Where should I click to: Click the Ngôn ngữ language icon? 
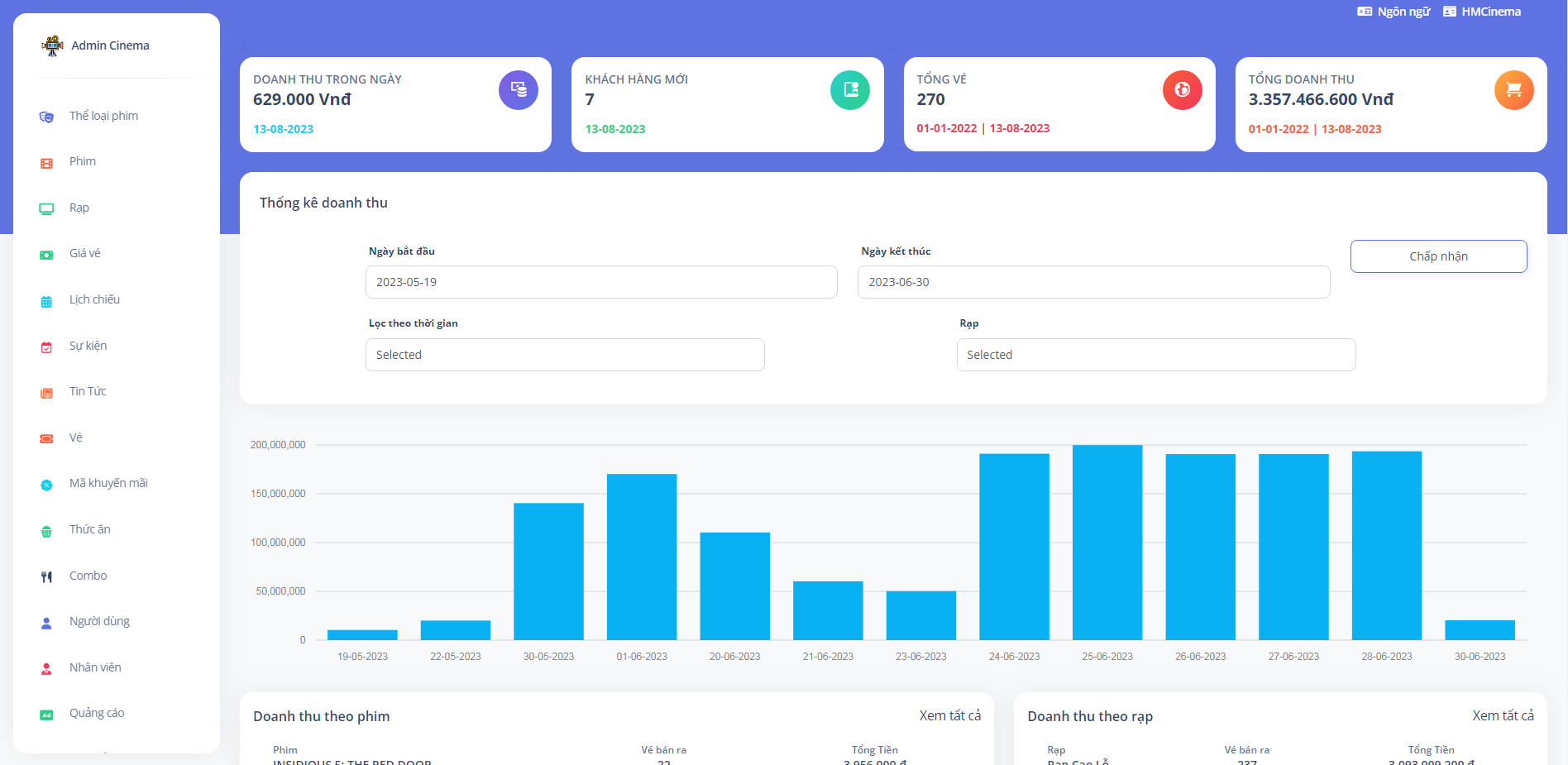(x=1365, y=12)
